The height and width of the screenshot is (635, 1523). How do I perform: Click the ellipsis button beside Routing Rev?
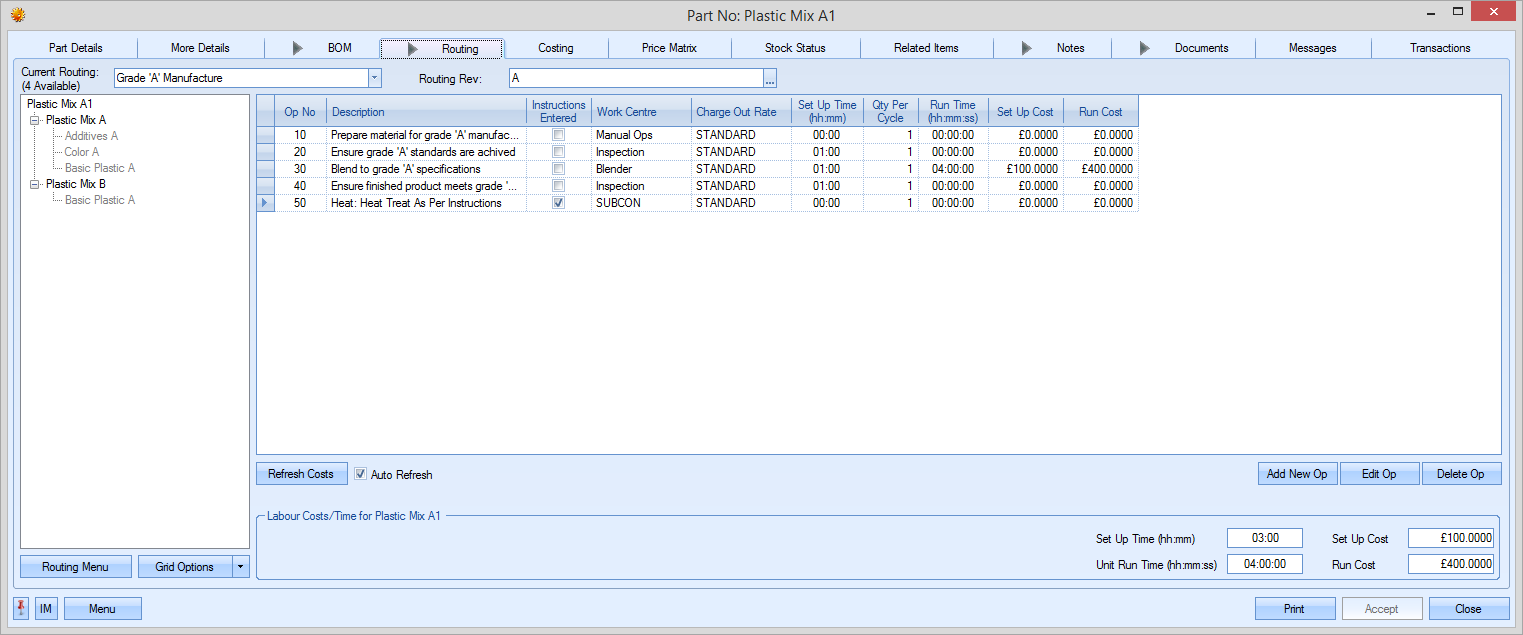[x=770, y=78]
